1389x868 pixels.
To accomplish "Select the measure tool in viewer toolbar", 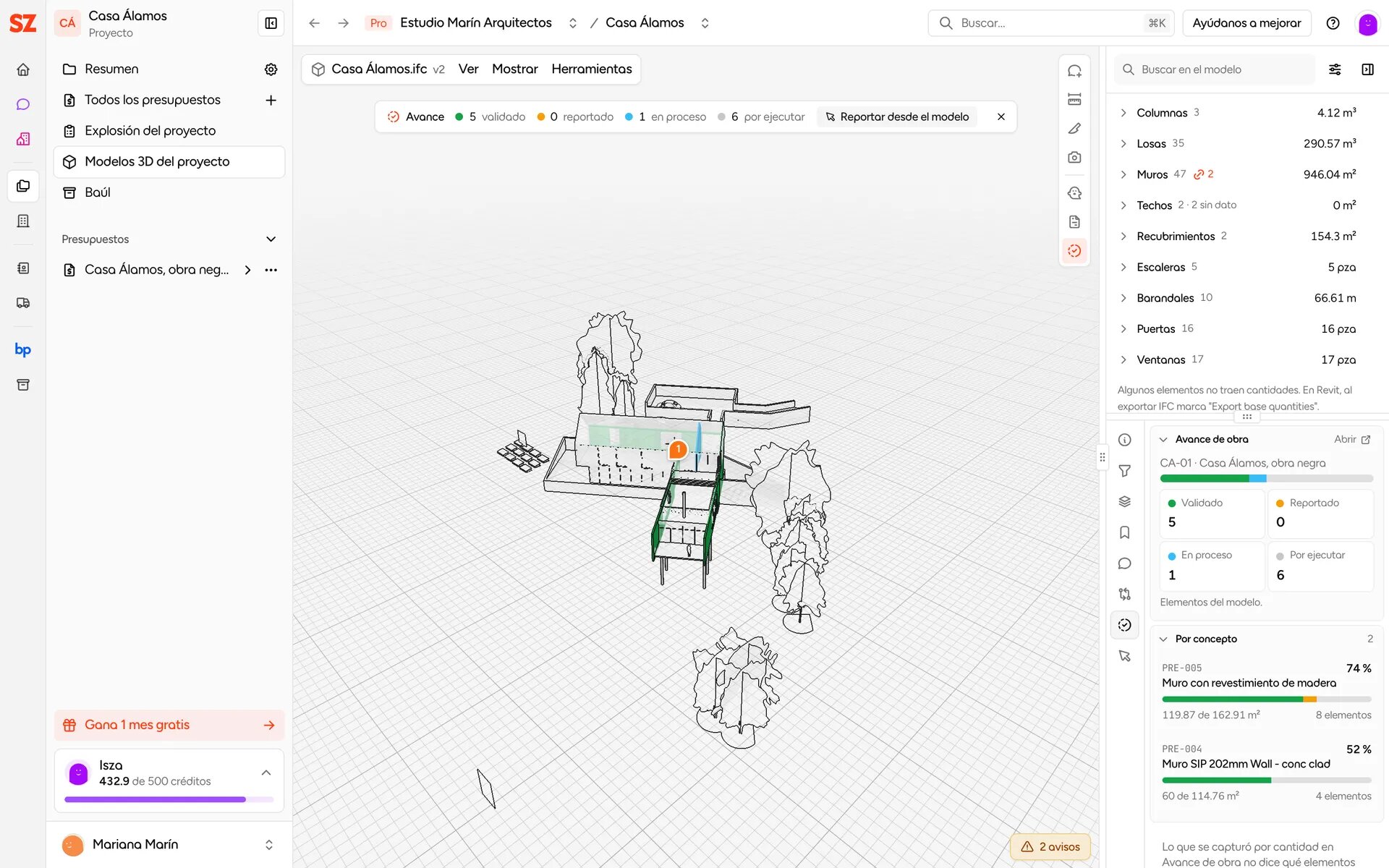I will (x=1074, y=100).
